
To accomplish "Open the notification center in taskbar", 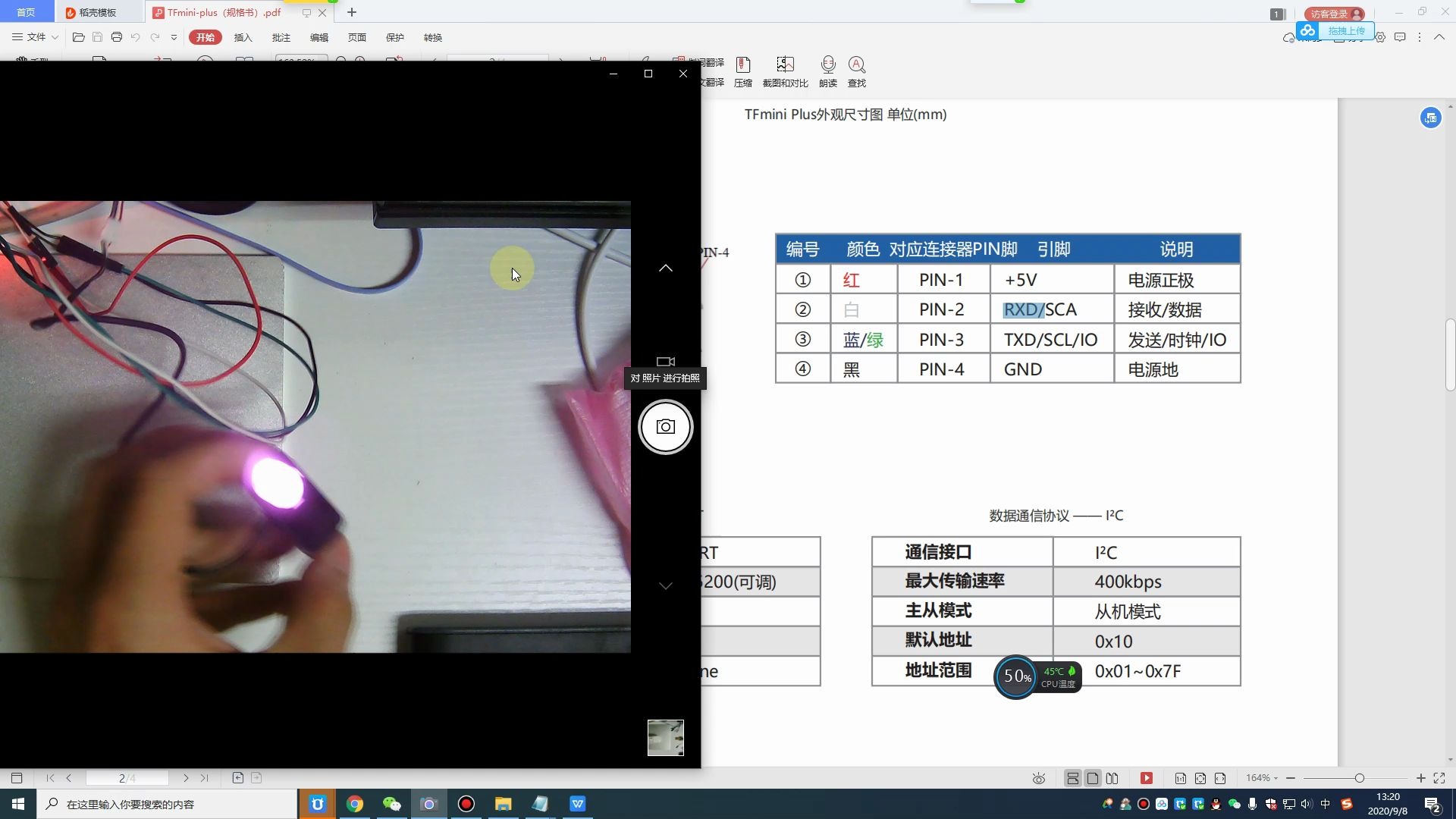I will 1432,804.
